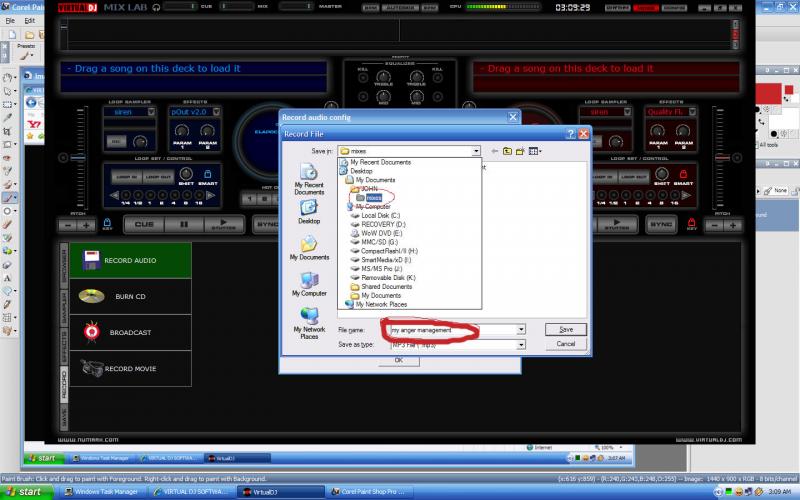The image size is (800, 500).
Task: Click the Save button in Record File dialog
Action: click(x=566, y=330)
